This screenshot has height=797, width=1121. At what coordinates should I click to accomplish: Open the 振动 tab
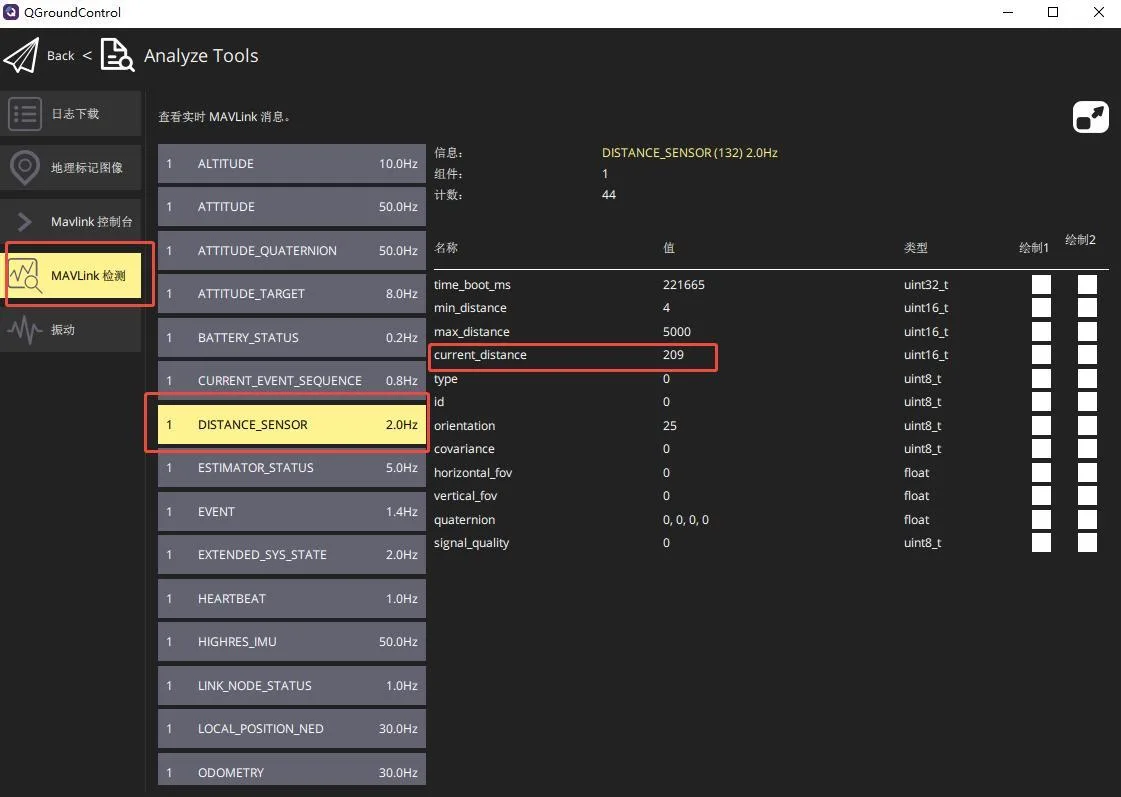coord(71,330)
